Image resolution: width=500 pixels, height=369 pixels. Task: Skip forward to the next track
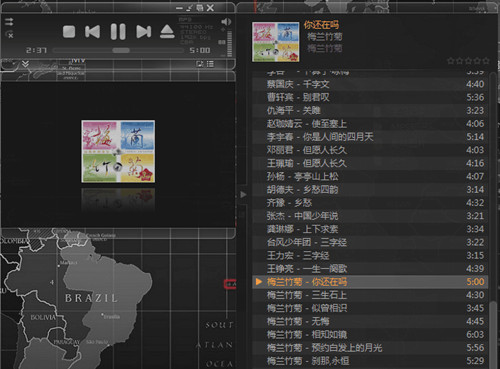144,32
